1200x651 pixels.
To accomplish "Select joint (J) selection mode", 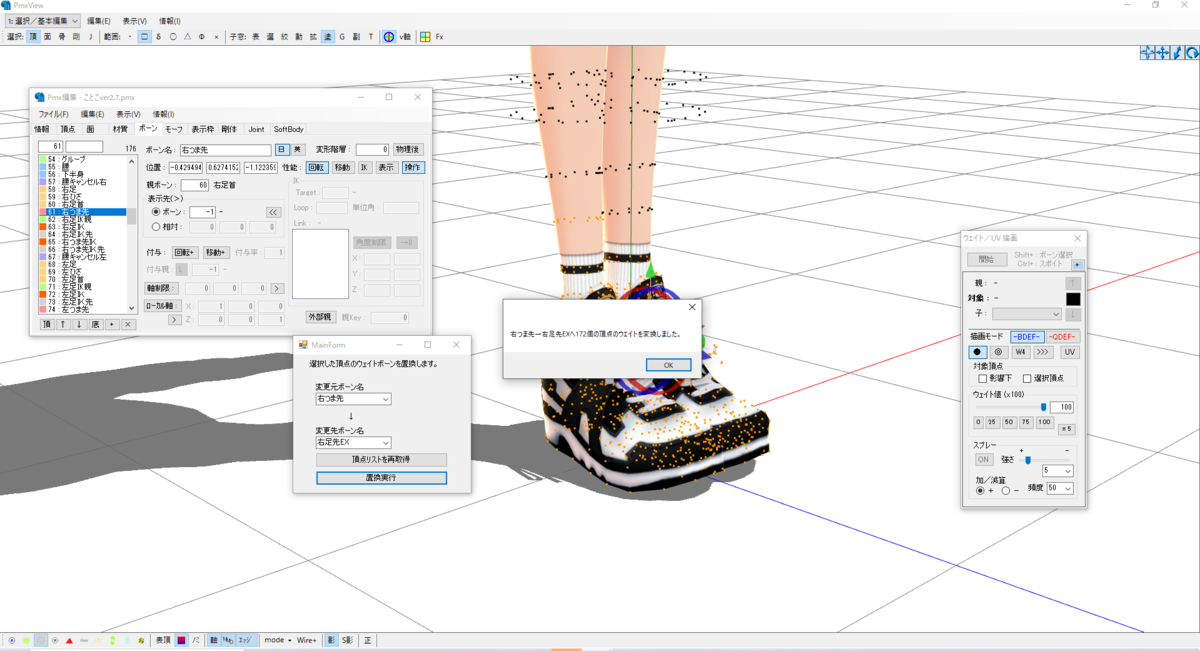I will click(x=90, y=36).
